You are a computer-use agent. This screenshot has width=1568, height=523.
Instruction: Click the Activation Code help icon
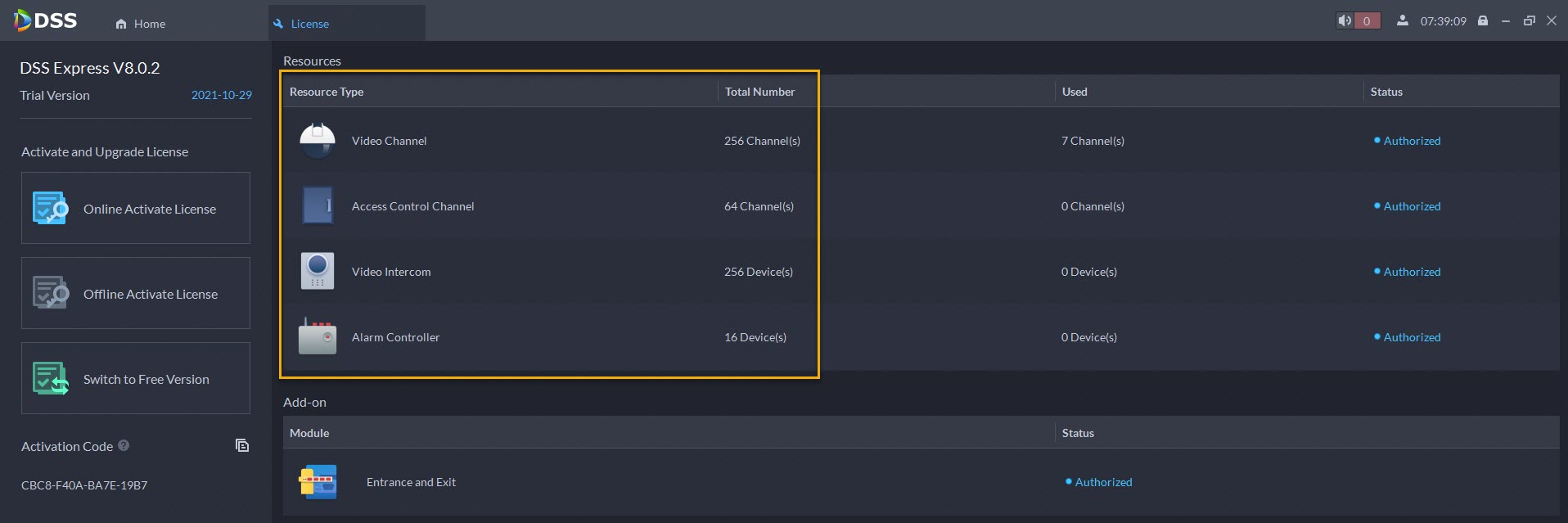pyautogui.click(x=124, y=445)
